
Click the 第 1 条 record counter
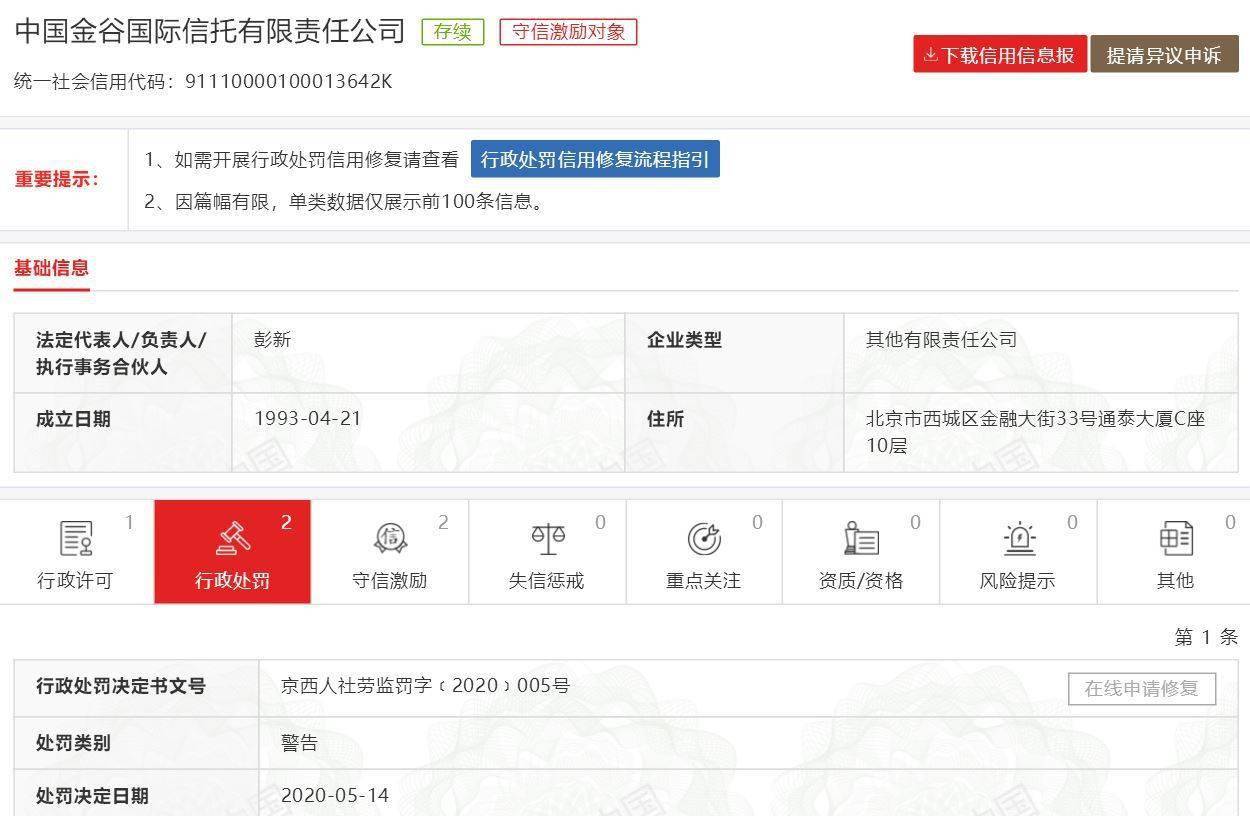coord(1206,637)
